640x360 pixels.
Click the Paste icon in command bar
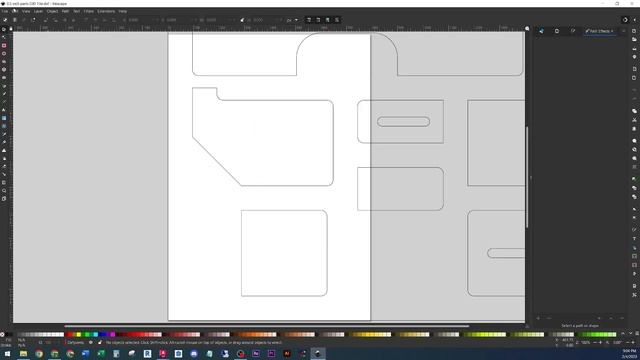(634, 129)
